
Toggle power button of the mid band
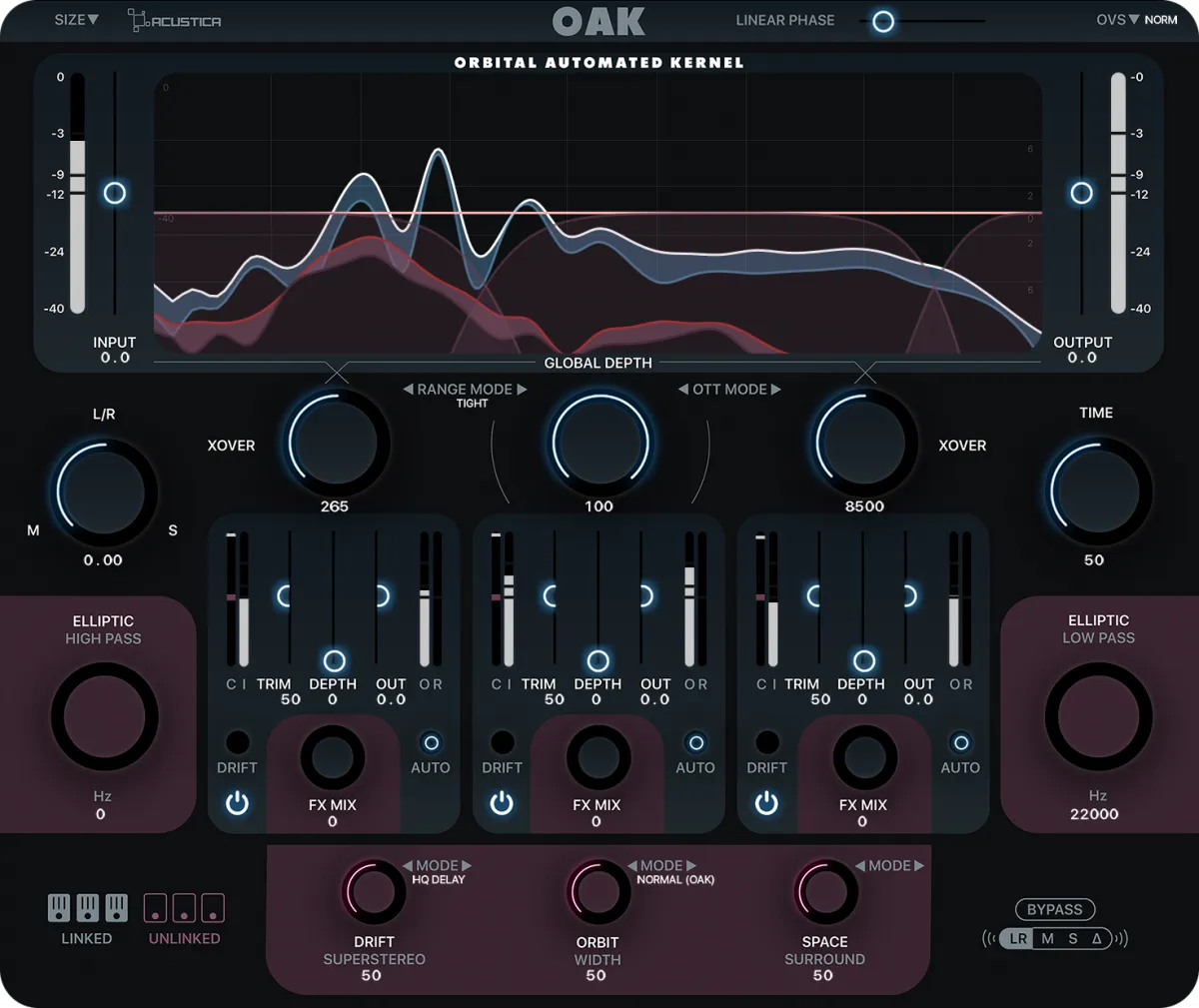pyautogui.click(x=502, y=802)
